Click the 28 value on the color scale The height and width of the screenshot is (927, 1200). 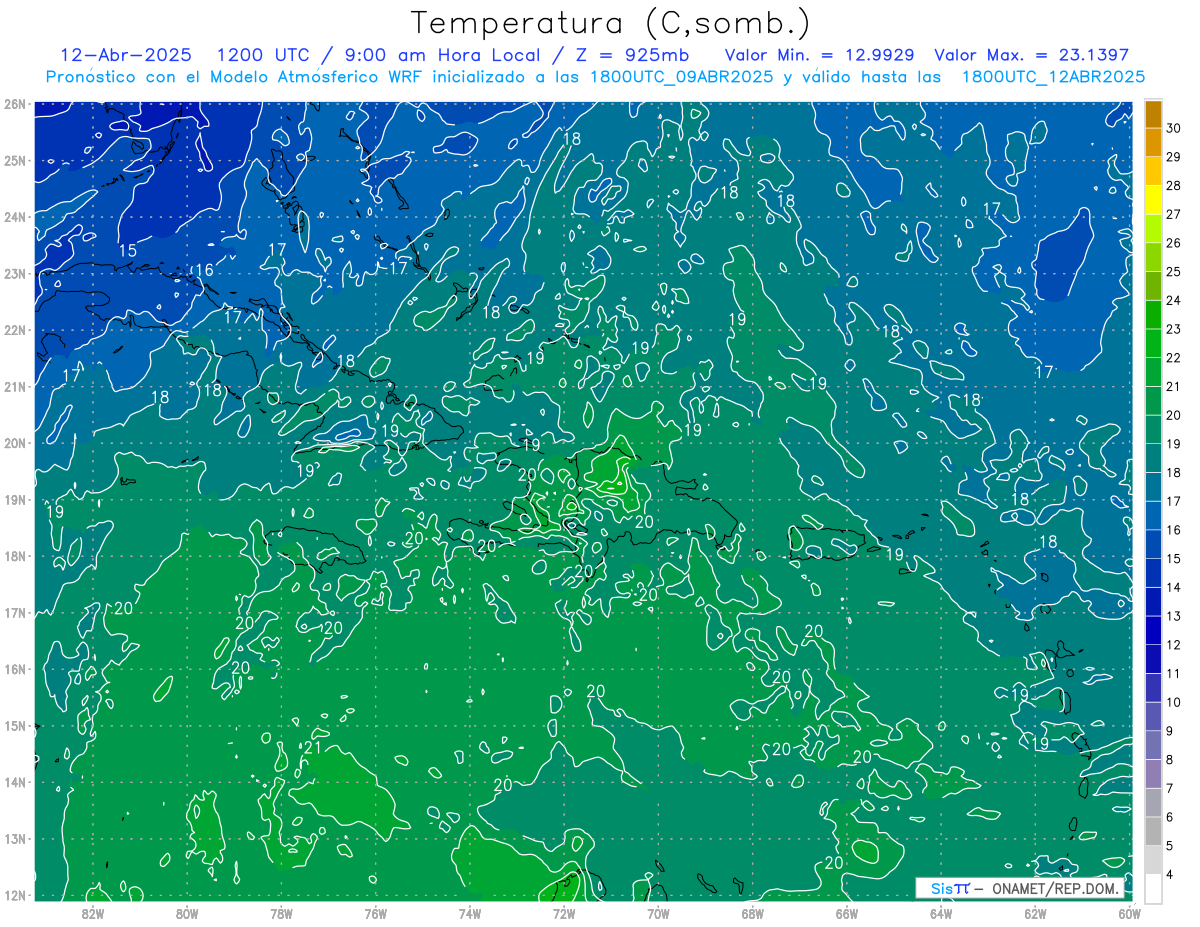pyautogui.click(x=1173, y=186)
